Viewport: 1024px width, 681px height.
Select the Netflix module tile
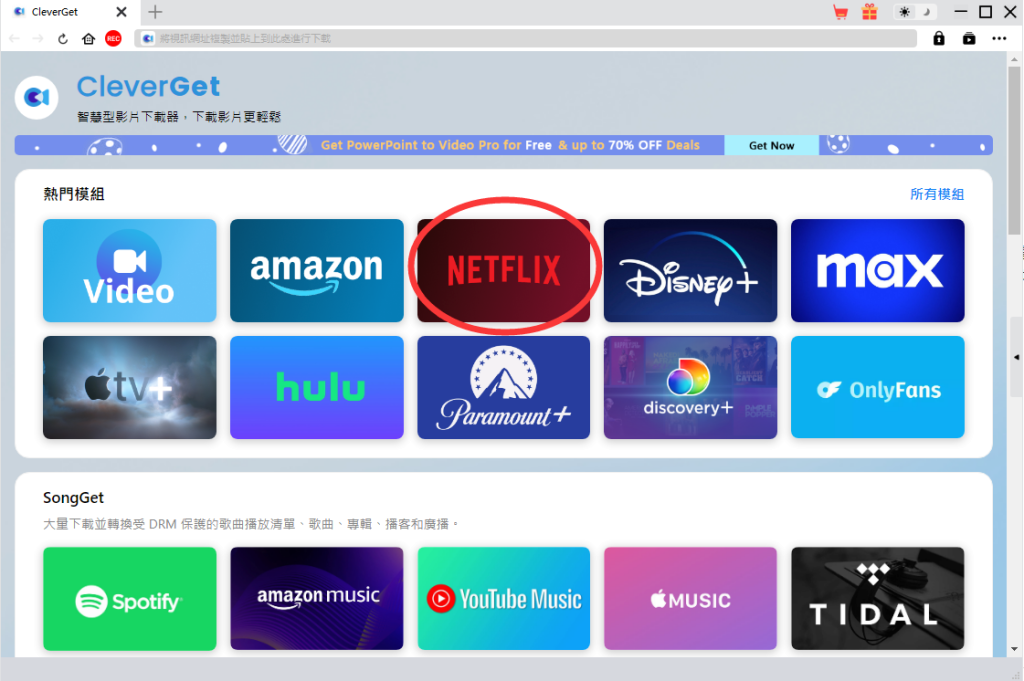point(503,269)
